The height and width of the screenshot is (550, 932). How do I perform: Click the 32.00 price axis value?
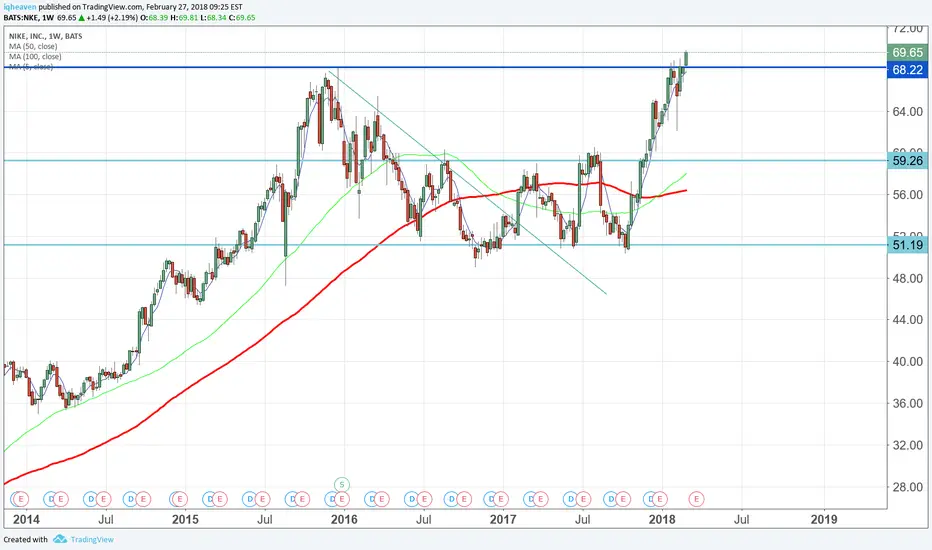click(x=908, y=445)
